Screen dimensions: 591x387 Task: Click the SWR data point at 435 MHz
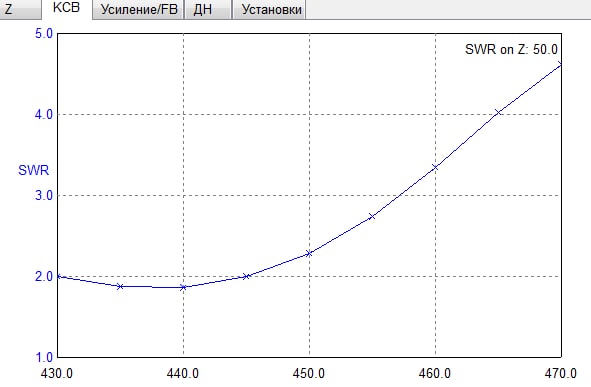(x=120, y=287)
